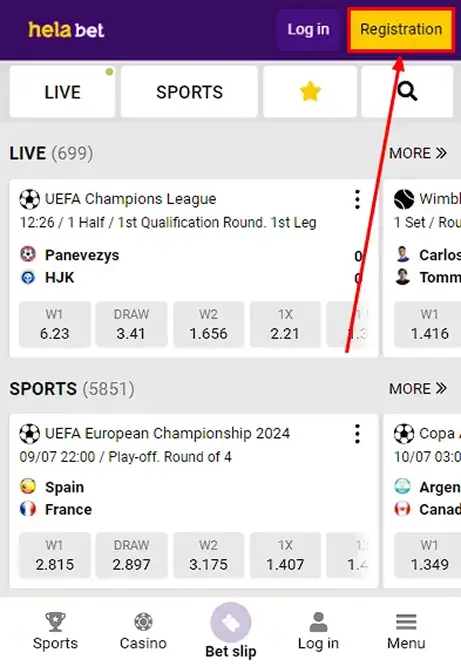Select W2 odds 1.656 for HJK
The image size is (461, 667).
pos(208,324)
